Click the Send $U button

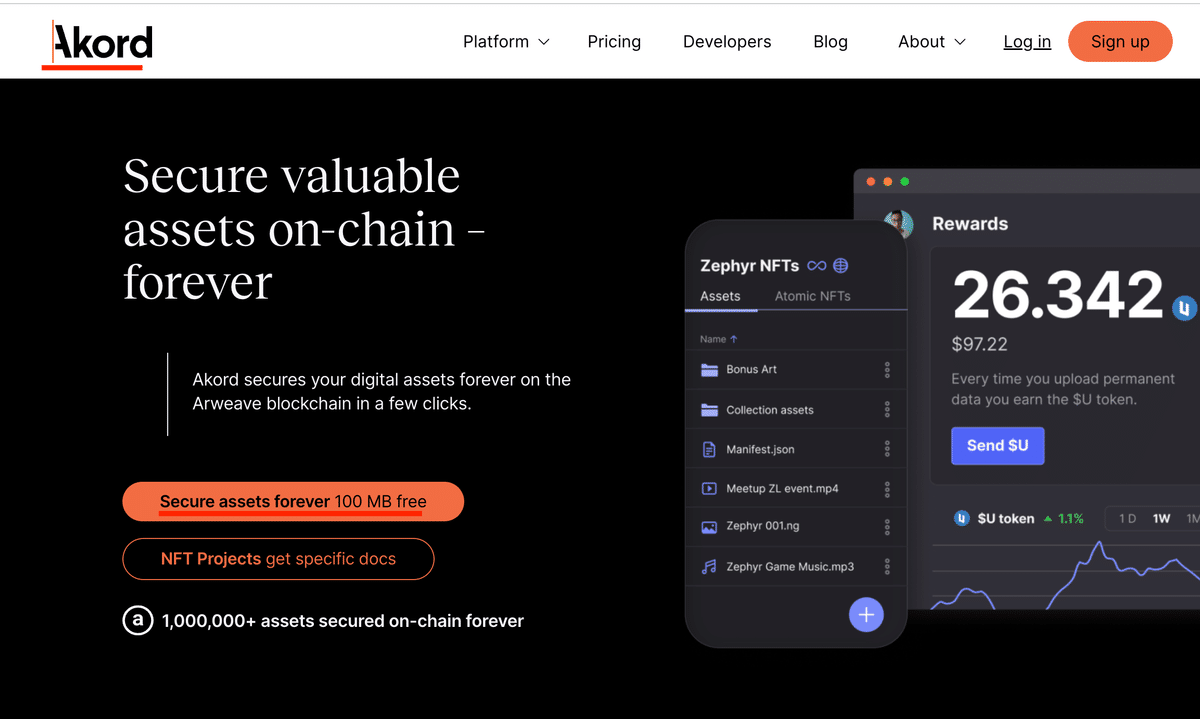997,446
